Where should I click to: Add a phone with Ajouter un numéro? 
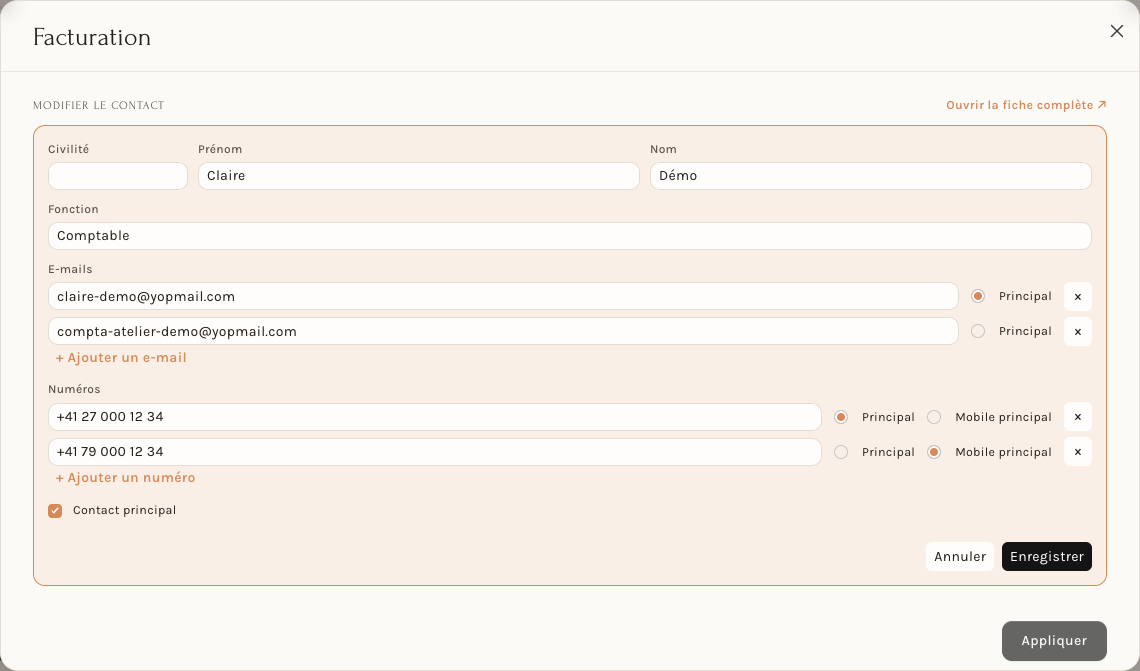coord(125,478)
